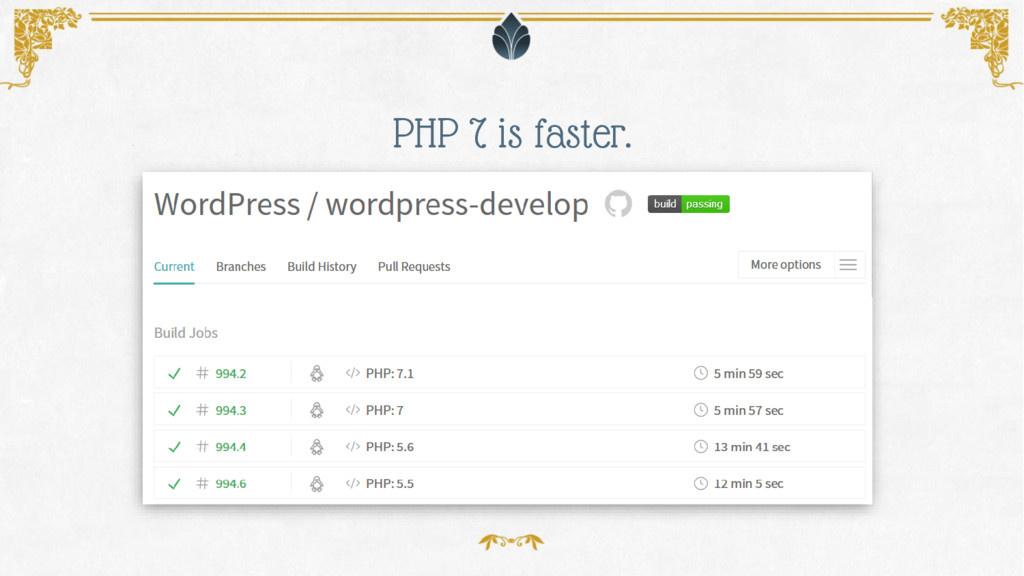Click the Linux penguin icon in PHP: 5.5 row
Viewport: 1024px width, 576px height.
coord(317,483)
